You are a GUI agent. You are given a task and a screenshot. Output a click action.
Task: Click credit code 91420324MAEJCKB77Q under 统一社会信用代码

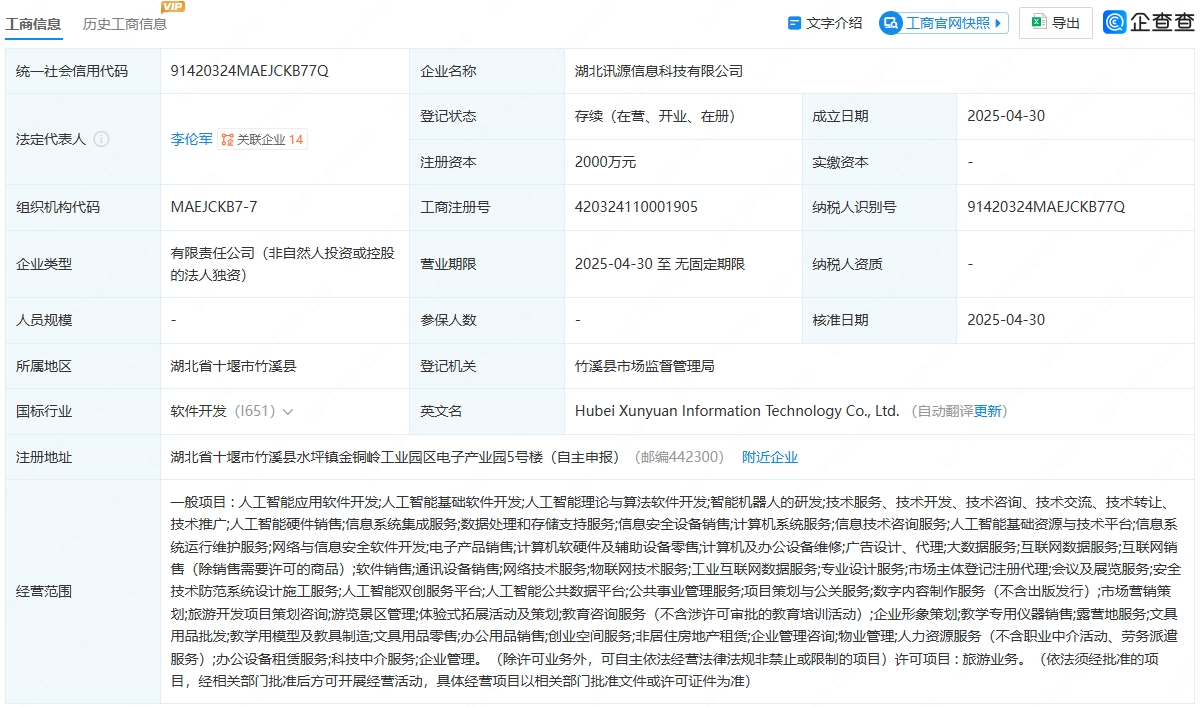click(249, 71)
